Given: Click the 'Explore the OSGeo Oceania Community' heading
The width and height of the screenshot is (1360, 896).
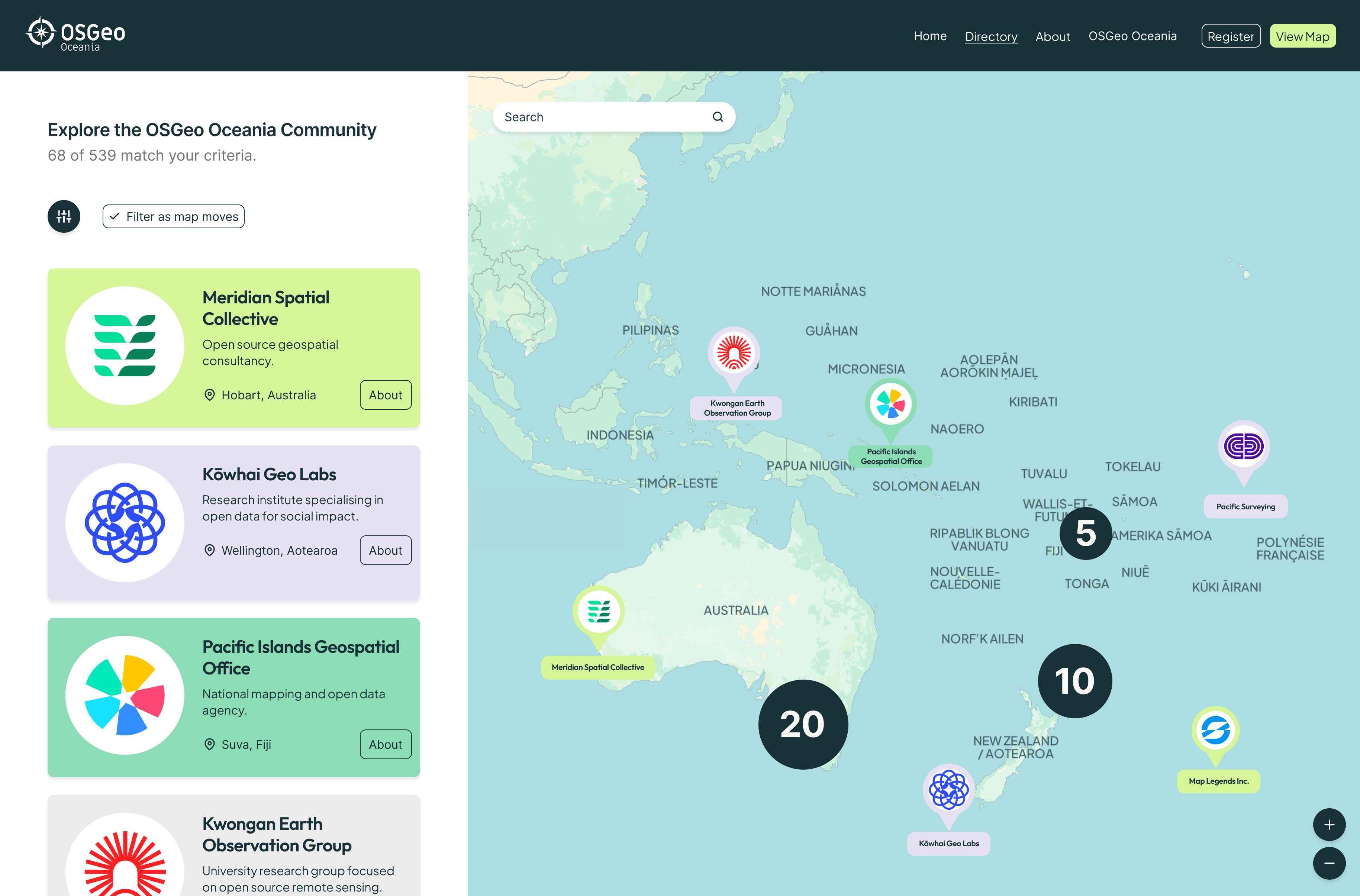Looking at the screenshot, I should [212, 130].
